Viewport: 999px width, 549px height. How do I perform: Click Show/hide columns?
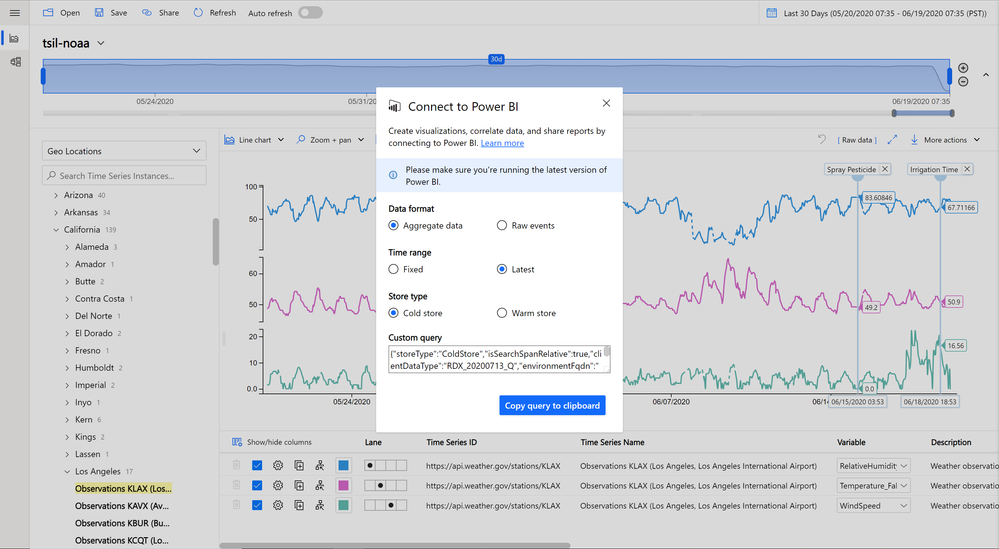(x=272, y=442)
